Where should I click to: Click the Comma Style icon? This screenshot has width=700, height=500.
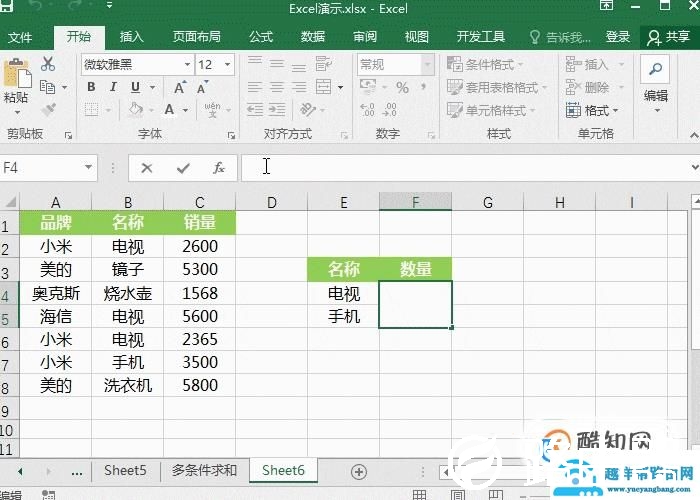coord(423,86)
